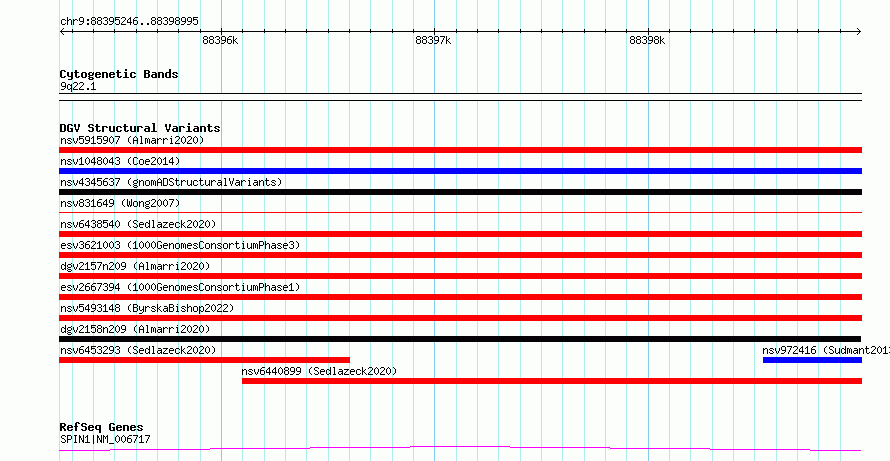Click the nsv4345637 (gnomADStructuralVariants) label

(171, 182)
